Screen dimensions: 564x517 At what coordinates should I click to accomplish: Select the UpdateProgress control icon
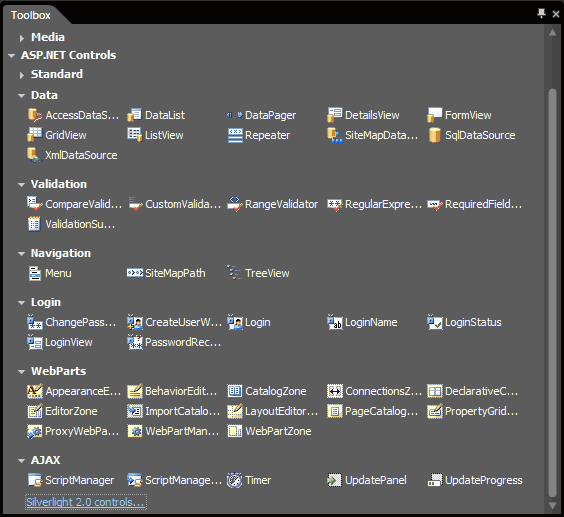click(x=435, y=480)
